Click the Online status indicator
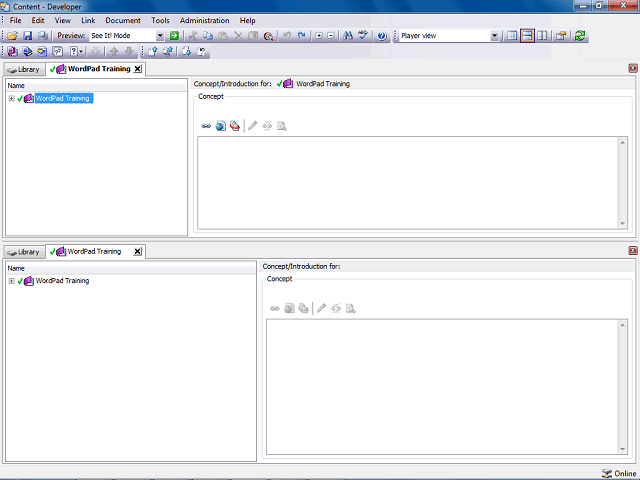 pos(619,473)
